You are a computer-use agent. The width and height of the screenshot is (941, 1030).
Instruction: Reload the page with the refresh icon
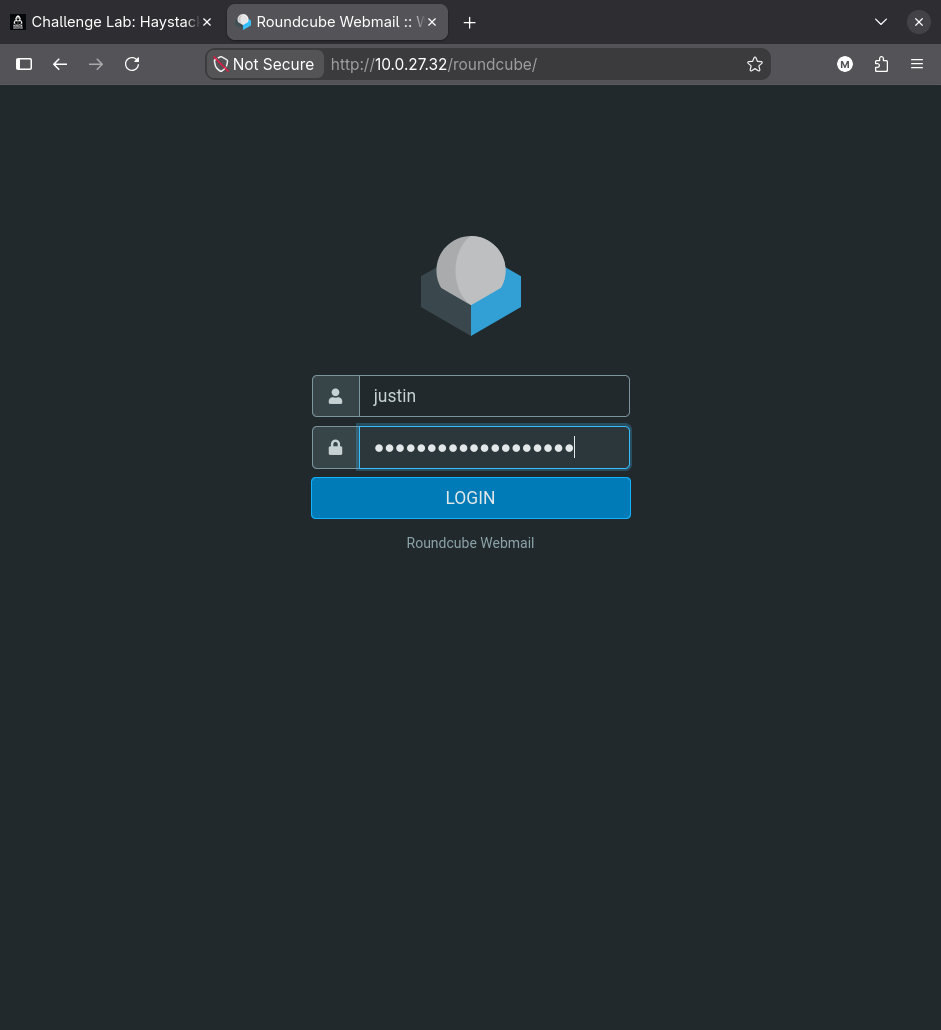(x=132, y=64)
